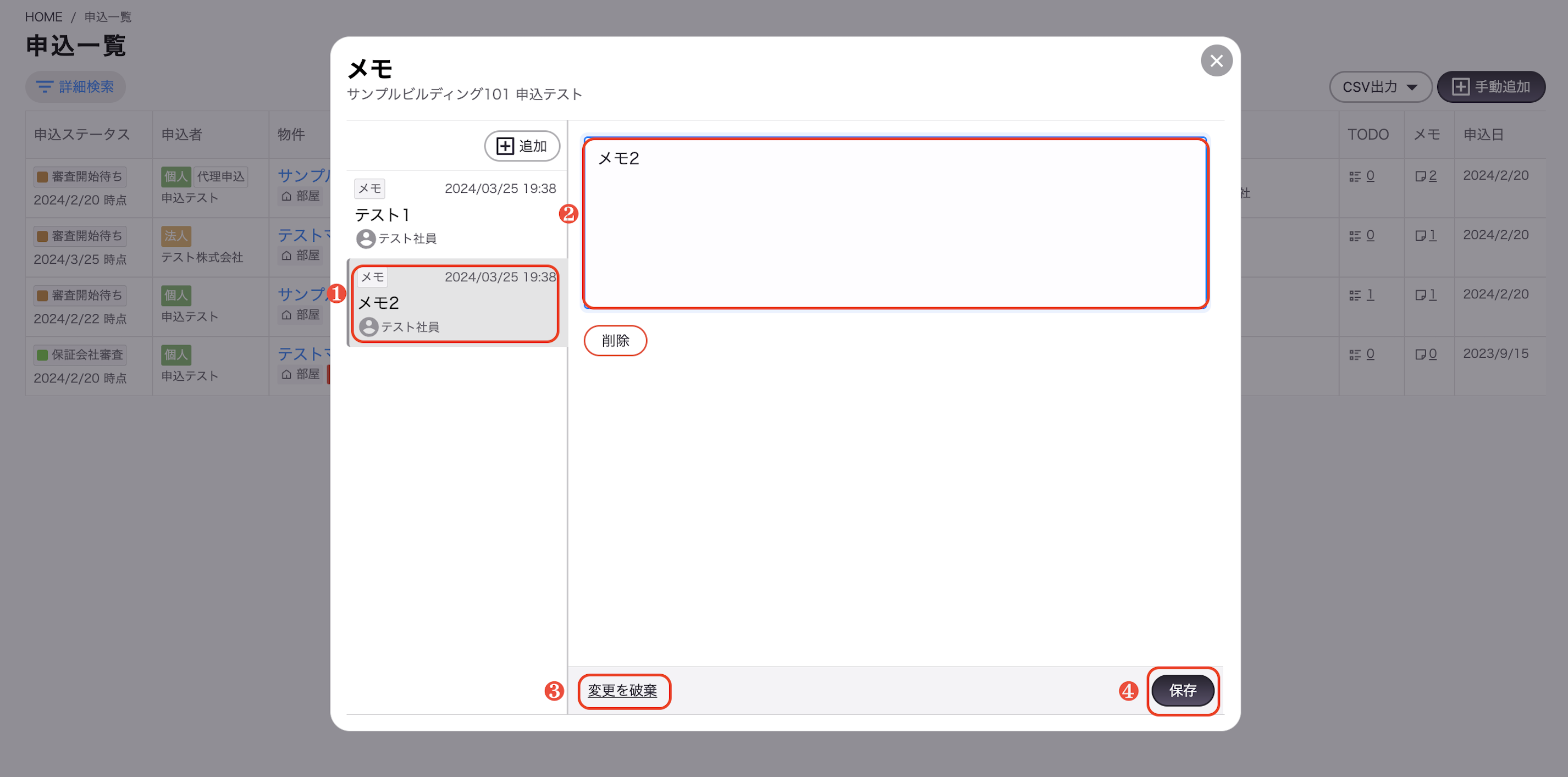Click the CSV出力 dropdown arrow
Viewport: 1568px width, 777px height.
[1412, 87]
